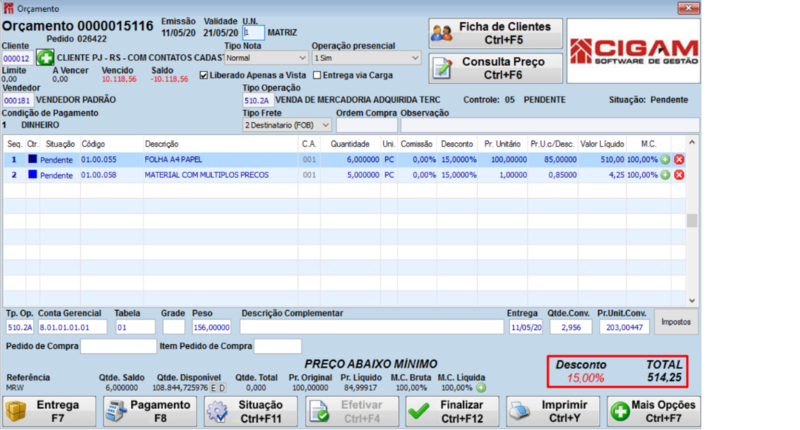Click the quantity 5,000000 cell
This screenshot has height=430, width=800.
tap(351, 175)
